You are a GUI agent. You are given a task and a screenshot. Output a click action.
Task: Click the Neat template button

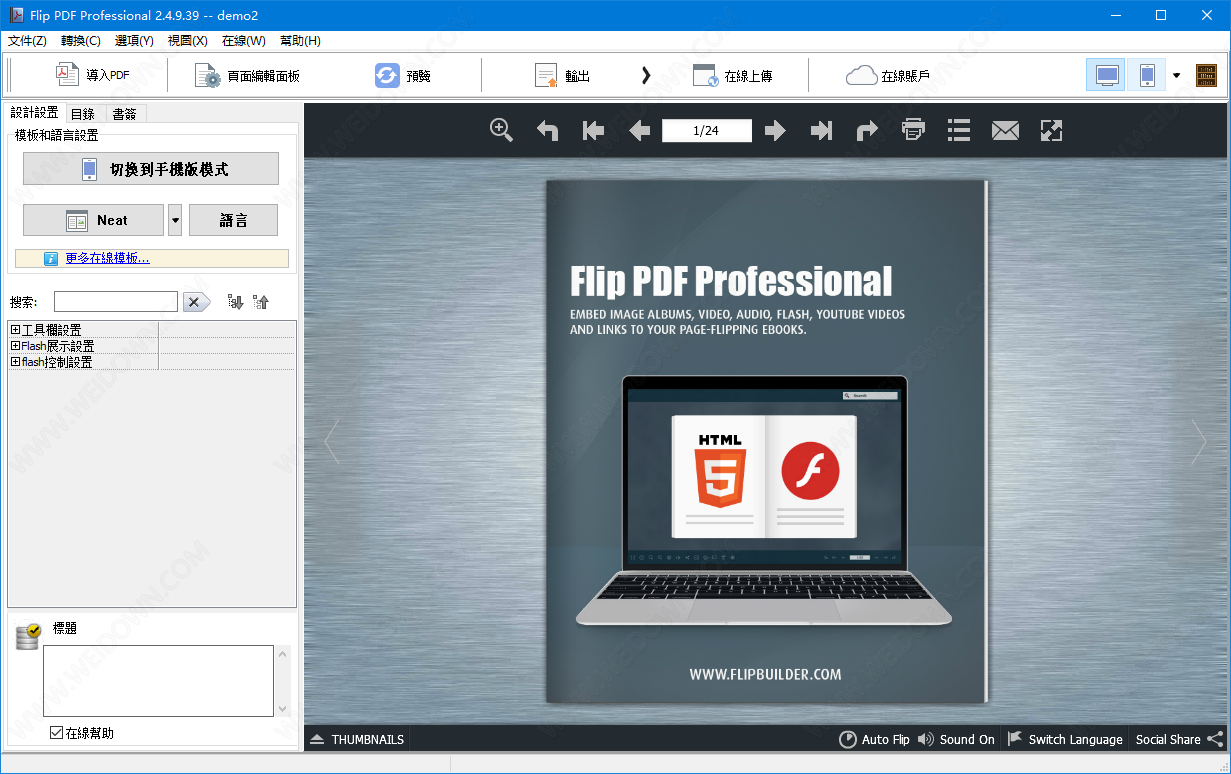(93, 220)
